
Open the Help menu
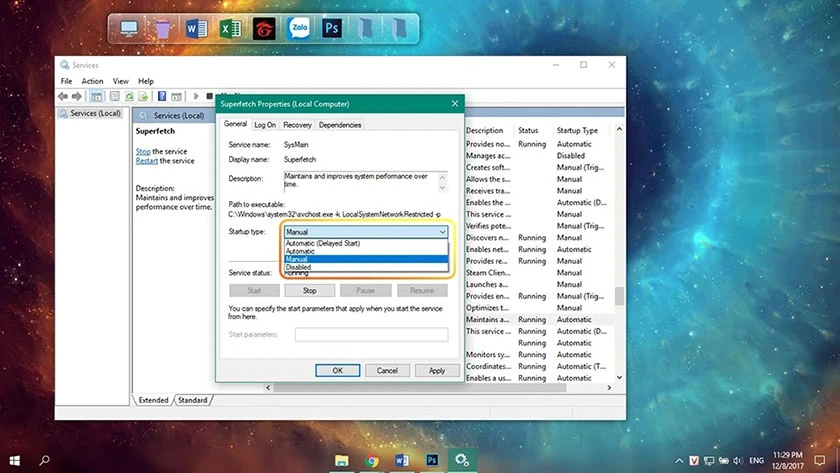pos(146,81)
